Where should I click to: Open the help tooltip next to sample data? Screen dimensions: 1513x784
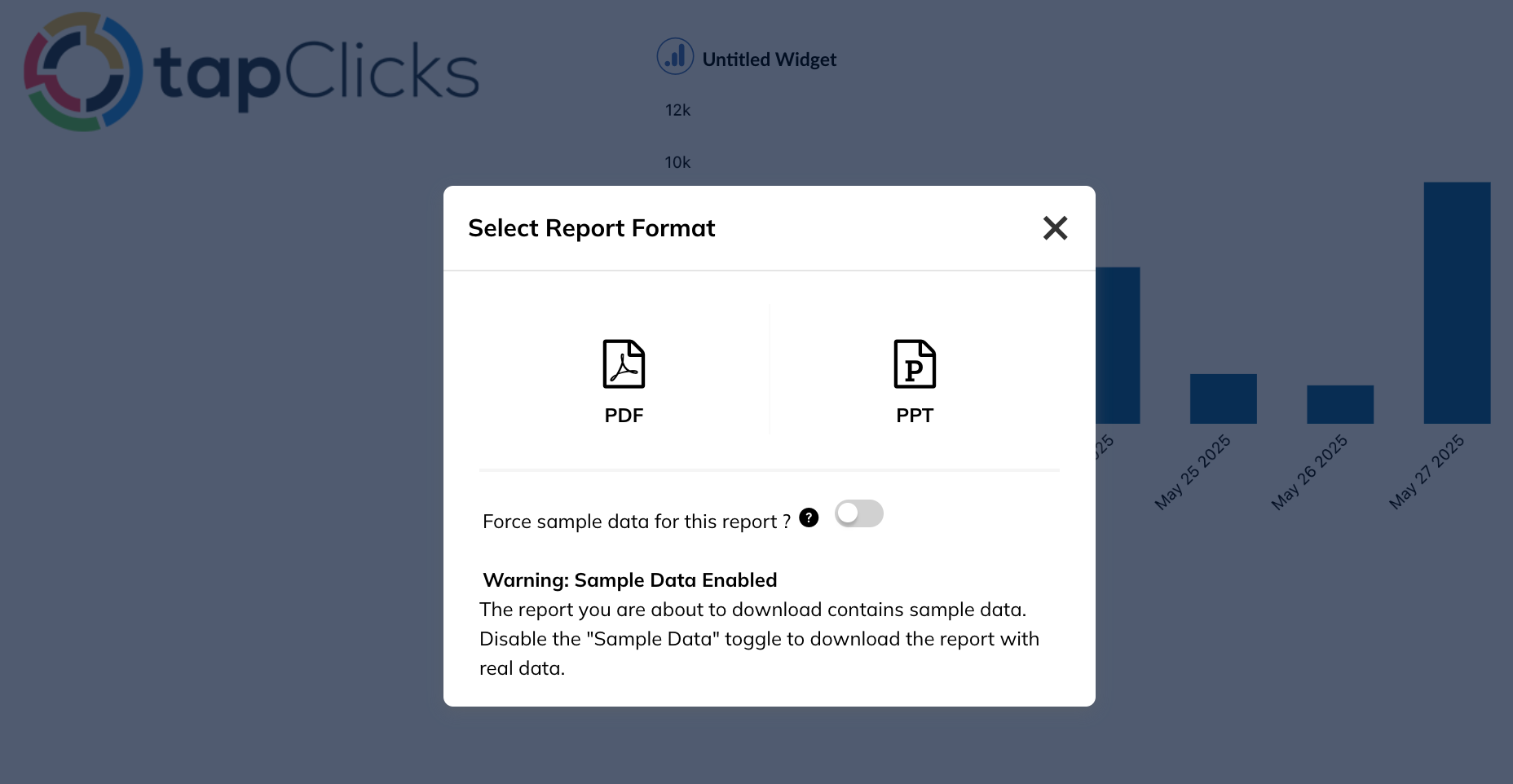pos(809,517)
